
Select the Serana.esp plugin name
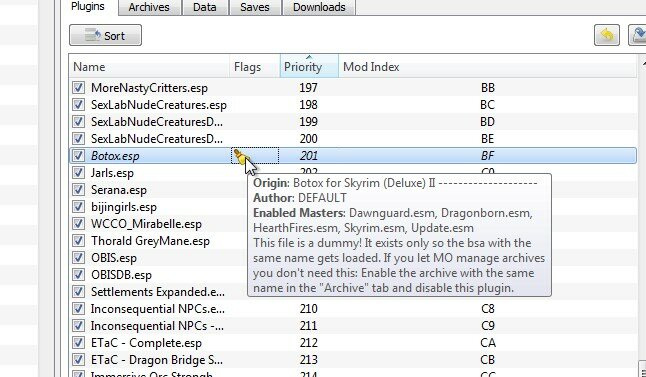pos(119,190)
